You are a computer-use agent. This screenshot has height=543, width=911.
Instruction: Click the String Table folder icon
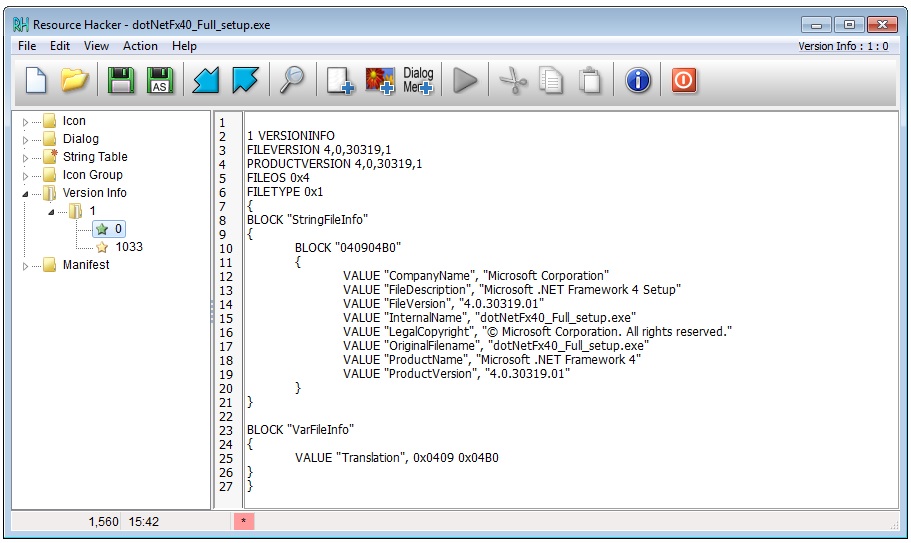click(x=51, y=156)
